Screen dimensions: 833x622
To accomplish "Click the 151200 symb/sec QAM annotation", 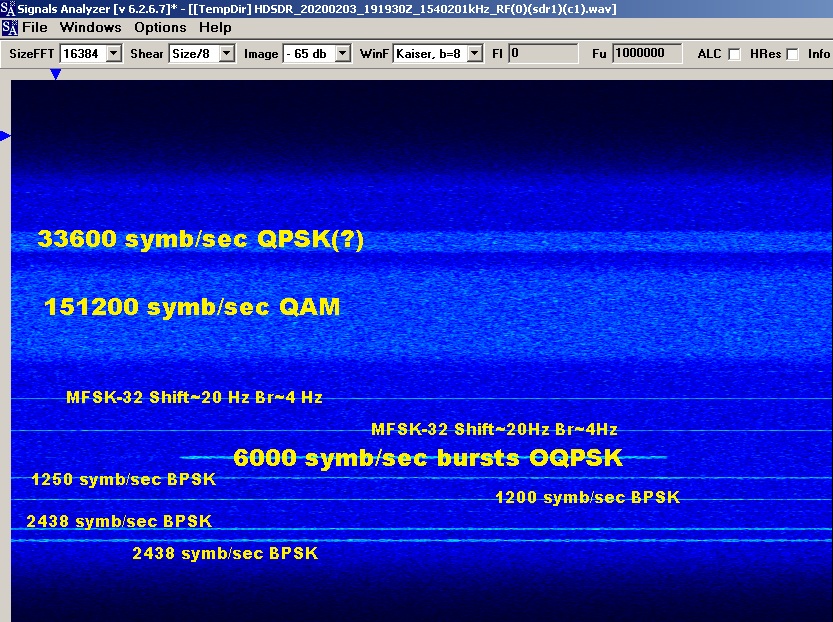I will 192,307.
